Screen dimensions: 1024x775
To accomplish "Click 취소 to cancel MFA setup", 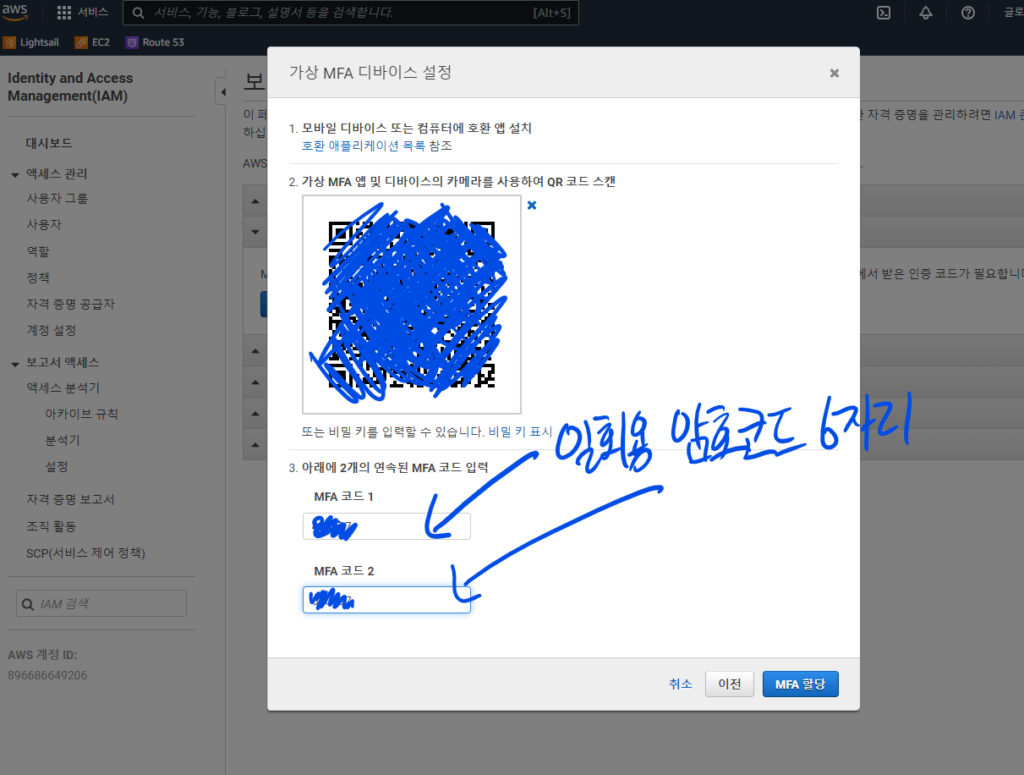I will tap(680, 684).
